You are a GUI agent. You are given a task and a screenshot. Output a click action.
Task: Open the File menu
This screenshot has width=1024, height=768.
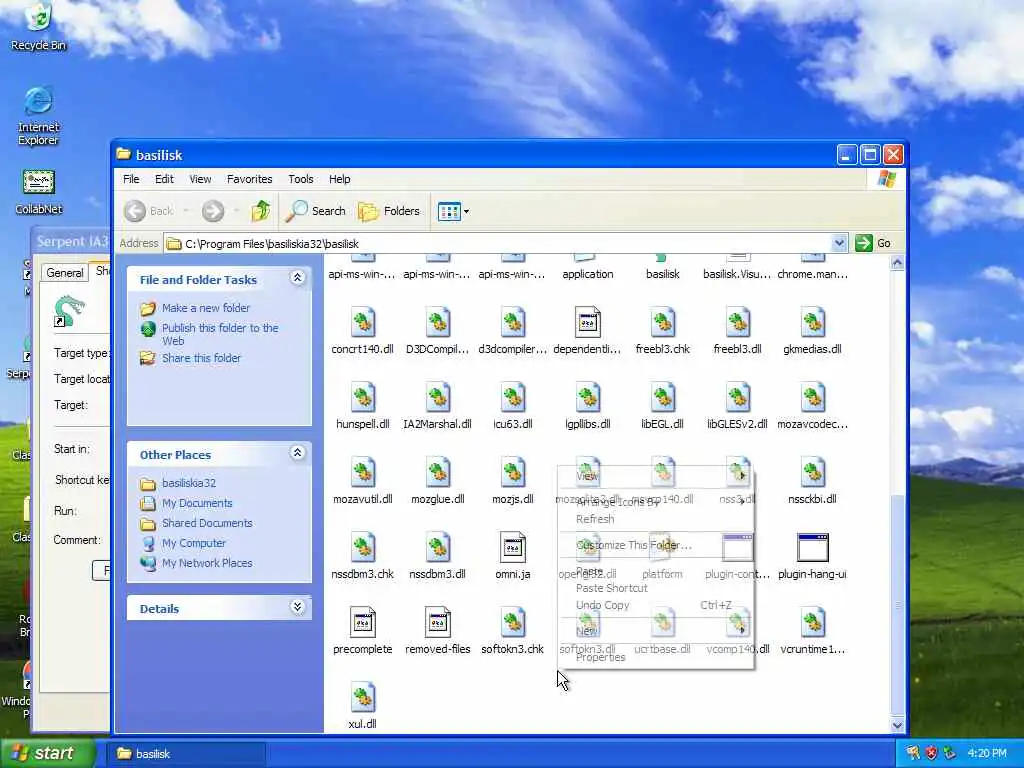[x=131, y=179]
